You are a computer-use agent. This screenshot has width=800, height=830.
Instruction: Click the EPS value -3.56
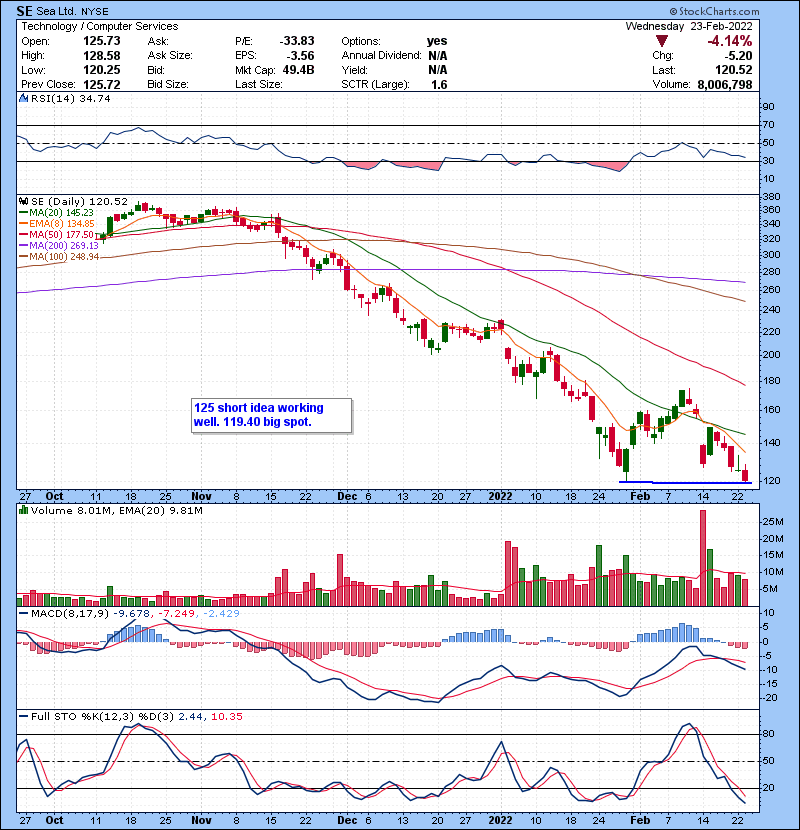click(x=300, y=56)
